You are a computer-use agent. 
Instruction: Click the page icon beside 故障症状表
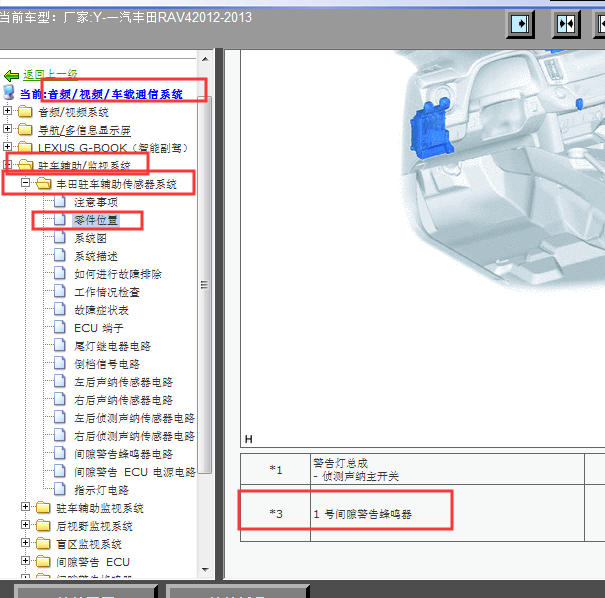60,309
